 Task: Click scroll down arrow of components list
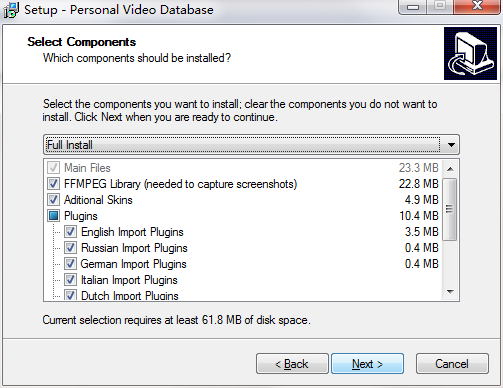[450, 292]
